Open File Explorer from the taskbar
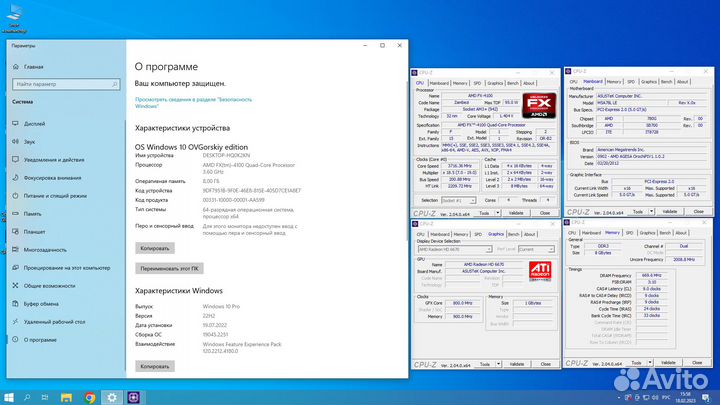 67,396
